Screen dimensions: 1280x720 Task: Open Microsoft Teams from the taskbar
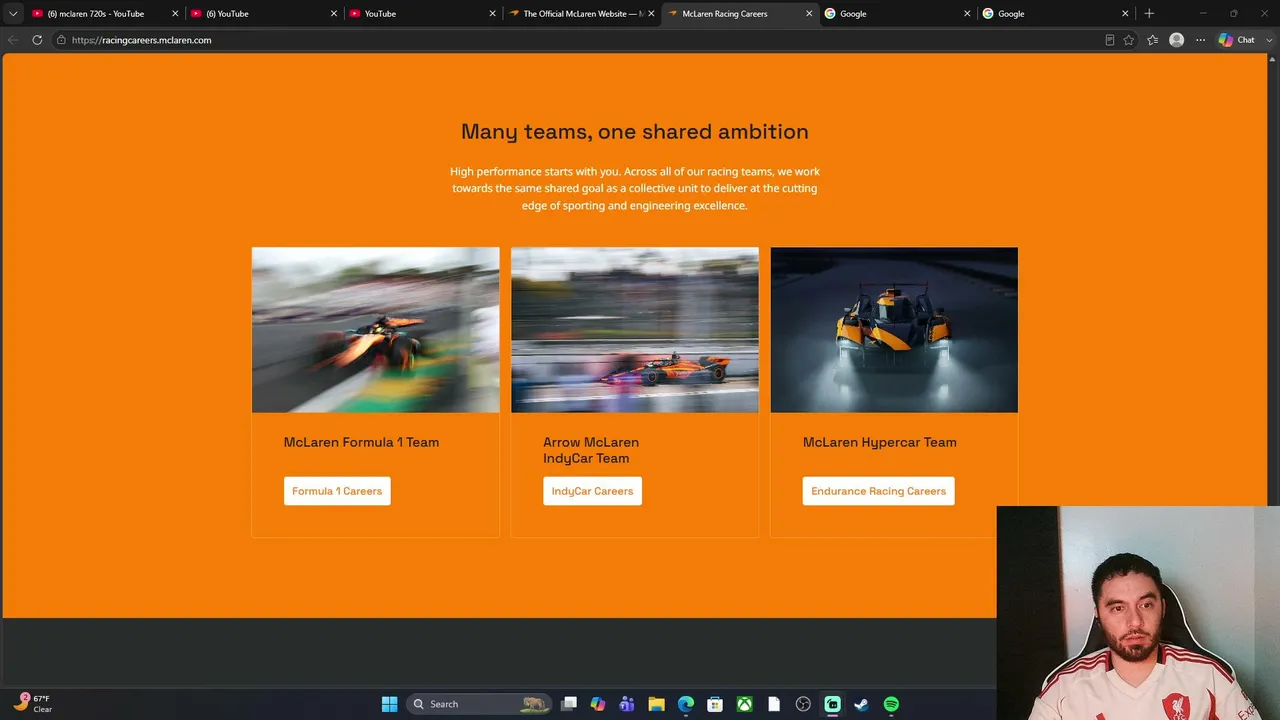[627, 704]
